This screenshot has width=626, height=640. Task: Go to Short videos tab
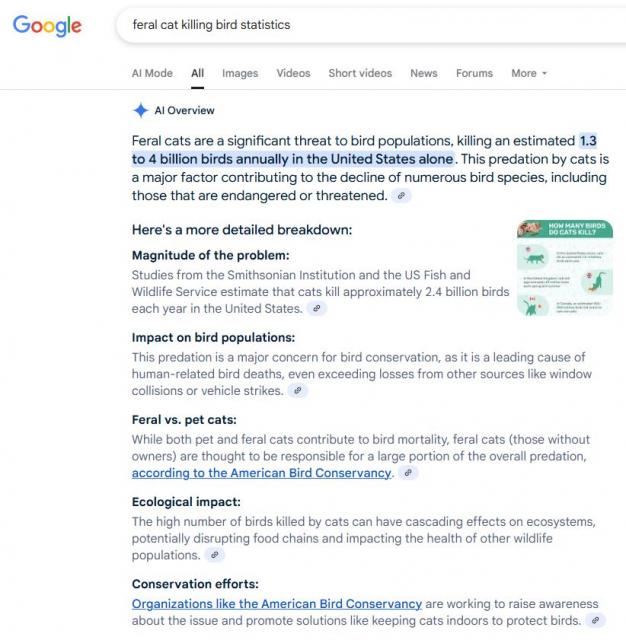click(360, 73)
